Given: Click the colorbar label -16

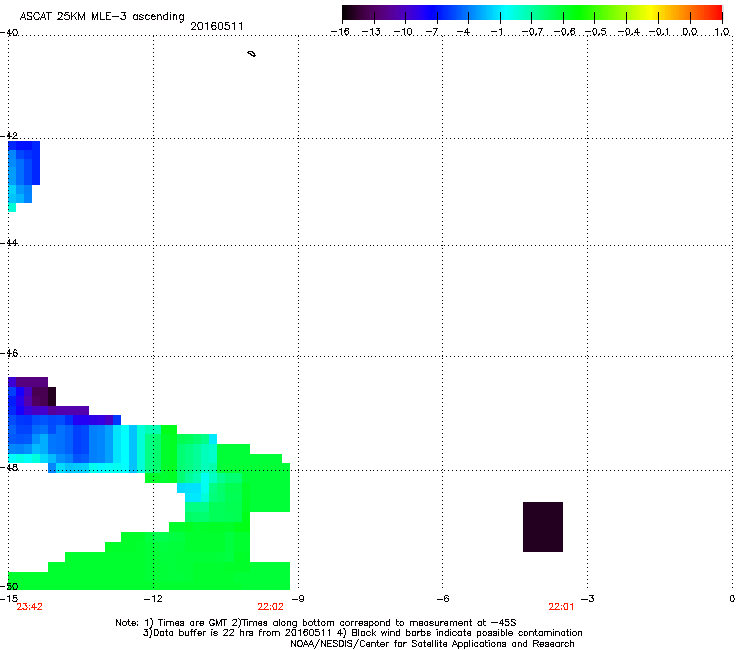Looking at the screenshot, I should [340, 32].
